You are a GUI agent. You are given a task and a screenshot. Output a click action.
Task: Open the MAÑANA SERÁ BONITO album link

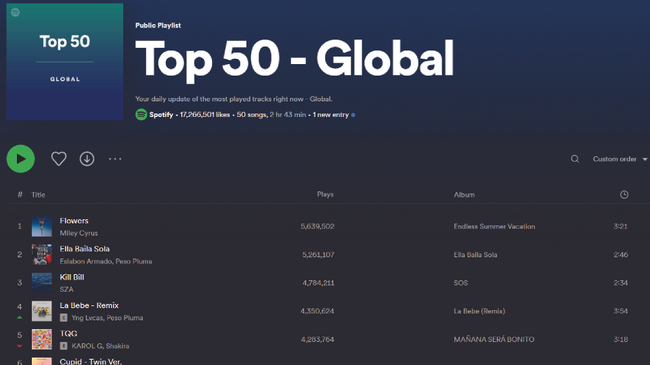pyautogui.click(x=494, y=339)
